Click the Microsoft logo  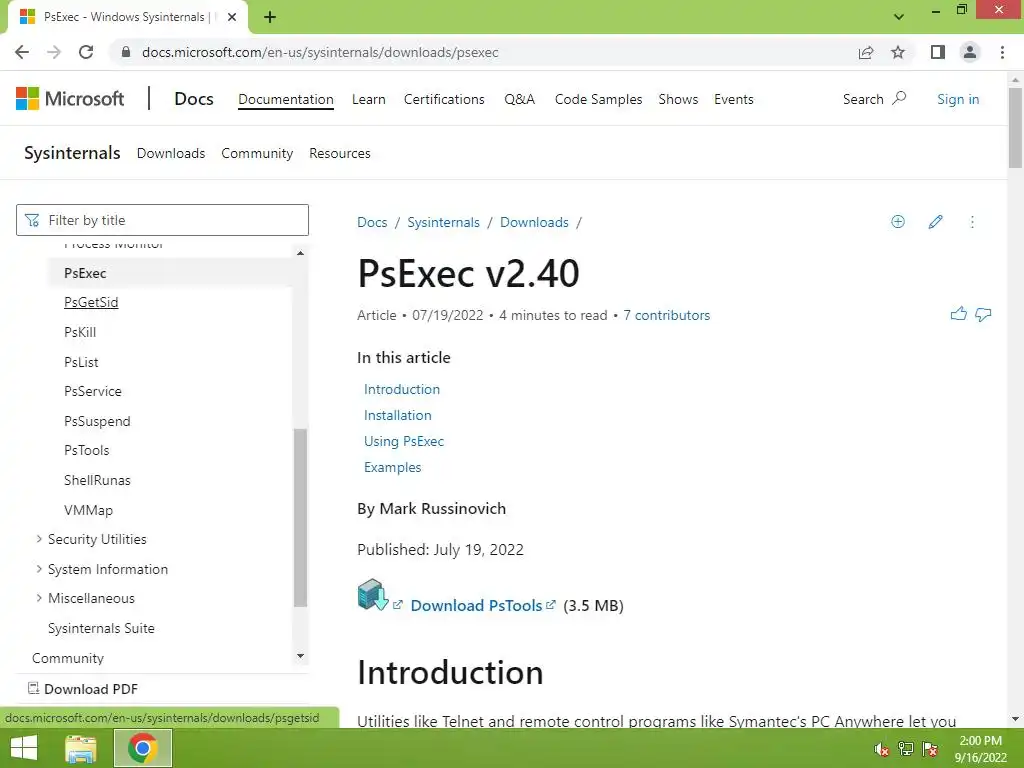(x=70, y=99)
